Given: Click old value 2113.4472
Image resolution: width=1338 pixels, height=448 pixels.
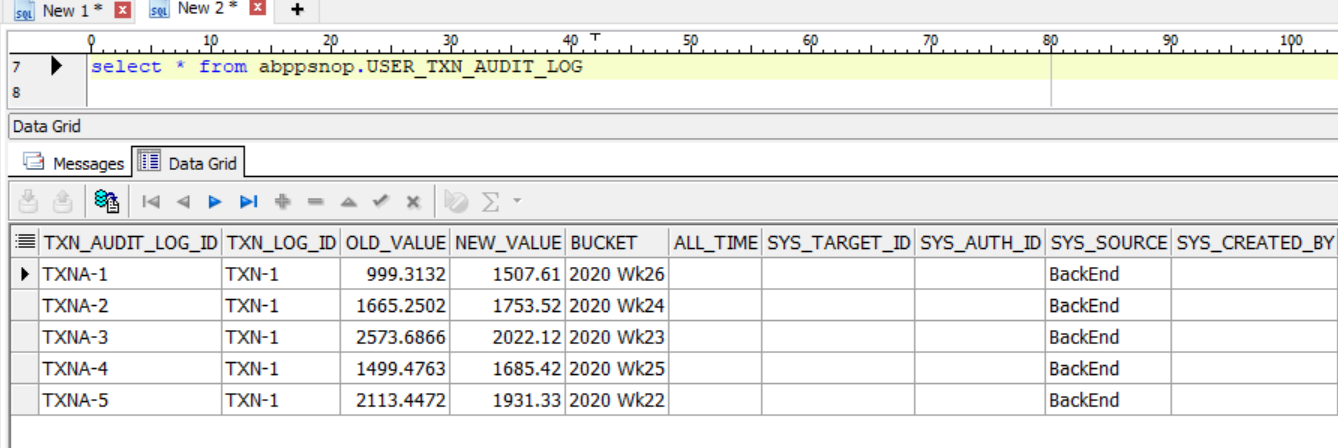Looking at the screenshot, I should [395, 400].
